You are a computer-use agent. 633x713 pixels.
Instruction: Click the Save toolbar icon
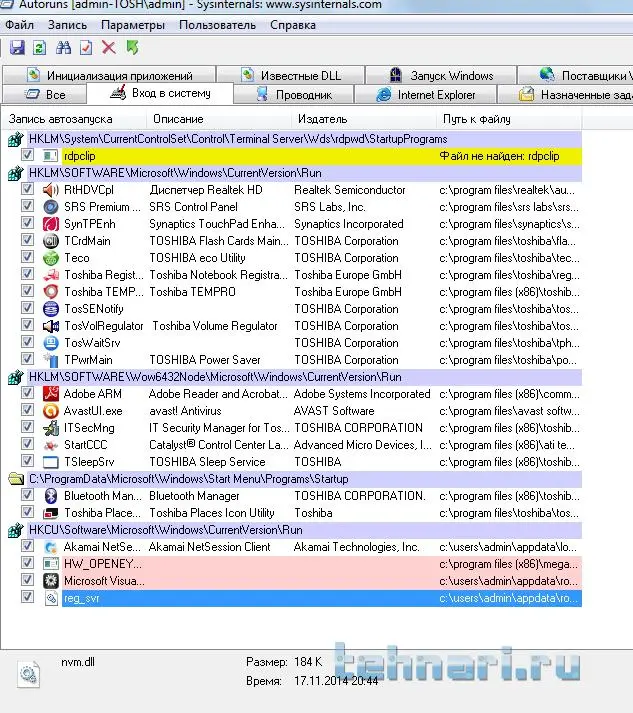(17, 47)
